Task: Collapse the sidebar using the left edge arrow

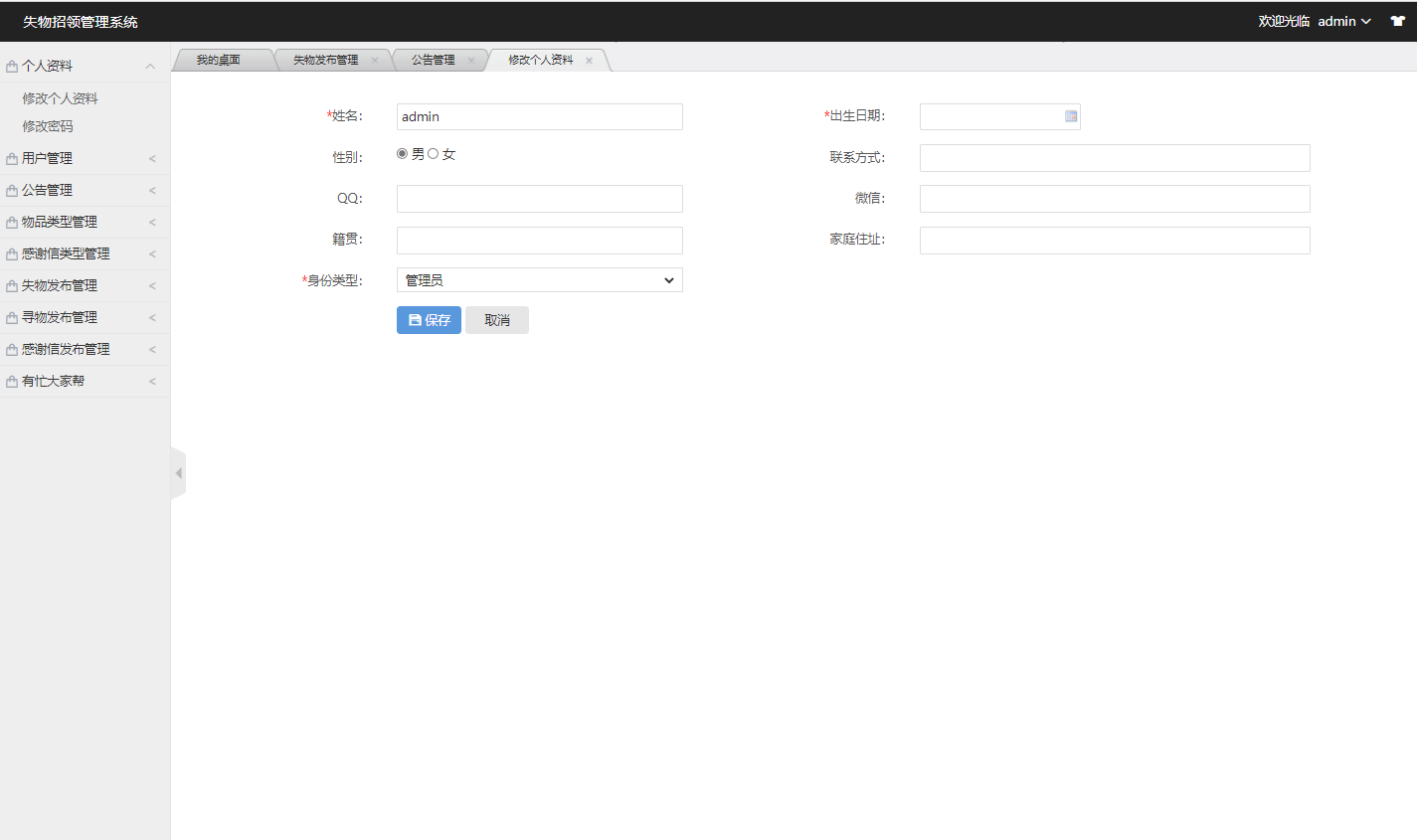Action: (x=179, y=472)
